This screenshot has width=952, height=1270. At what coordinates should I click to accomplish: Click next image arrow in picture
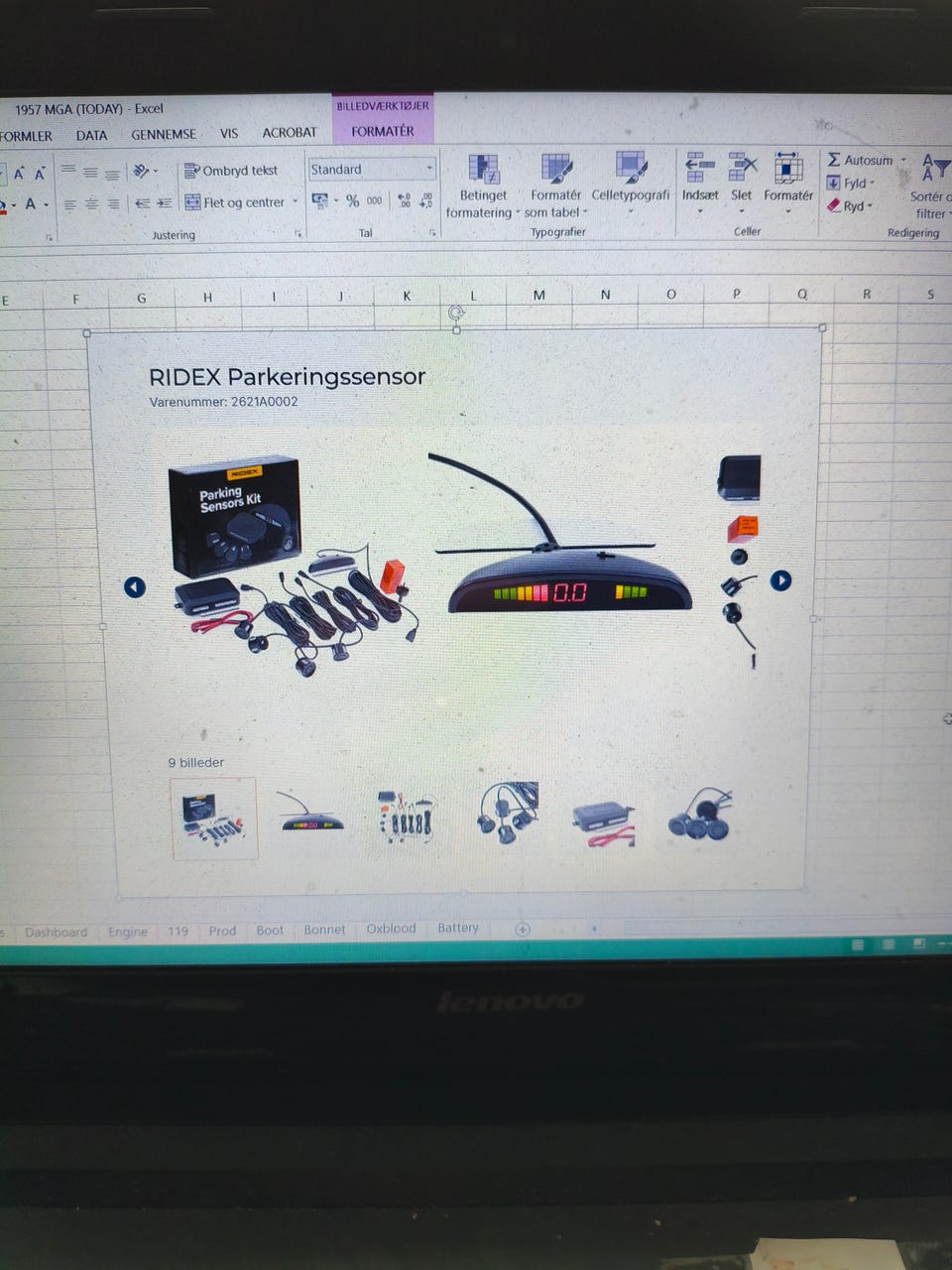point(780,580)
